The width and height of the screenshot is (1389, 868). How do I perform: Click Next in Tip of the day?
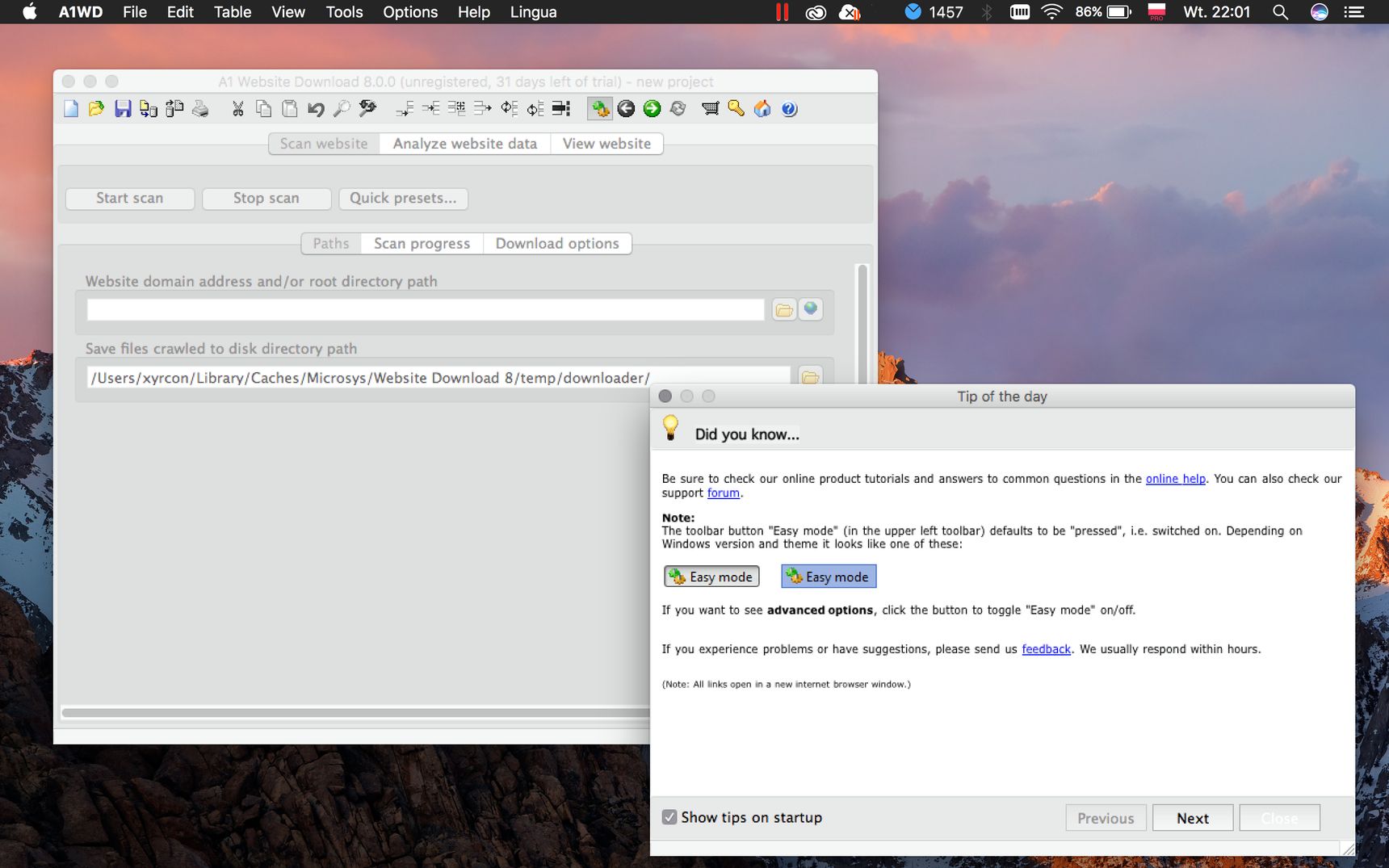coord(1193,818)
